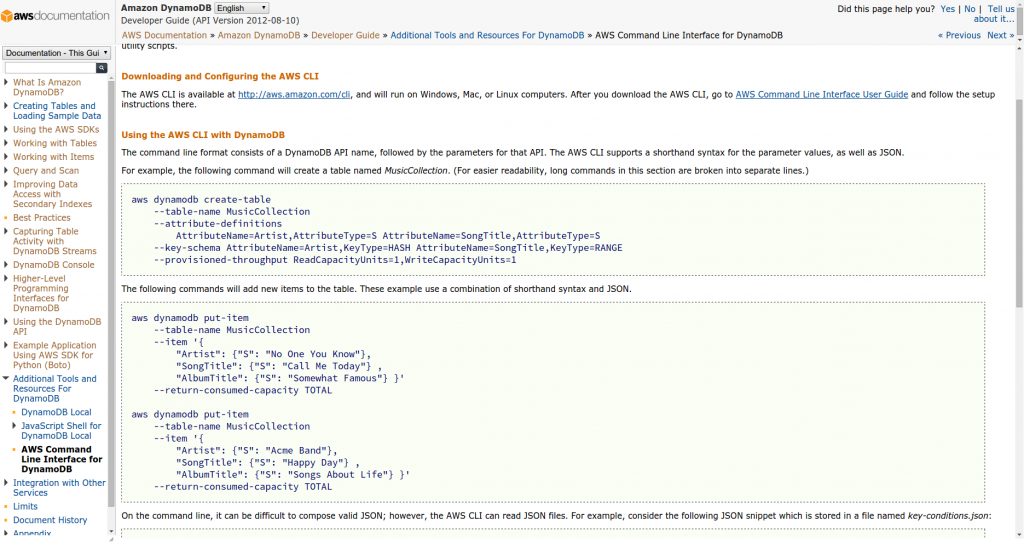Open DynamoDB Console in the sidebar

pyautogui.click(x=54, y=264)
